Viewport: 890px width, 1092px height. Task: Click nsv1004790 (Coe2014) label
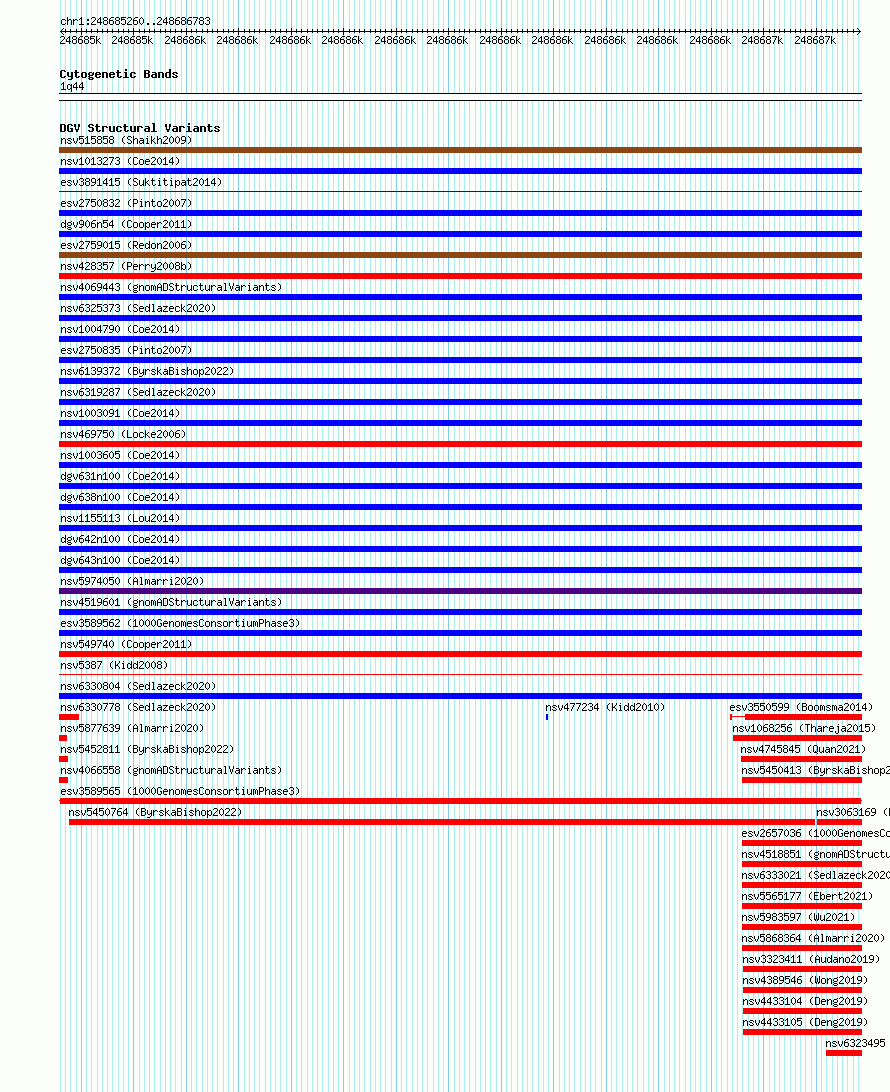point(120,329)
